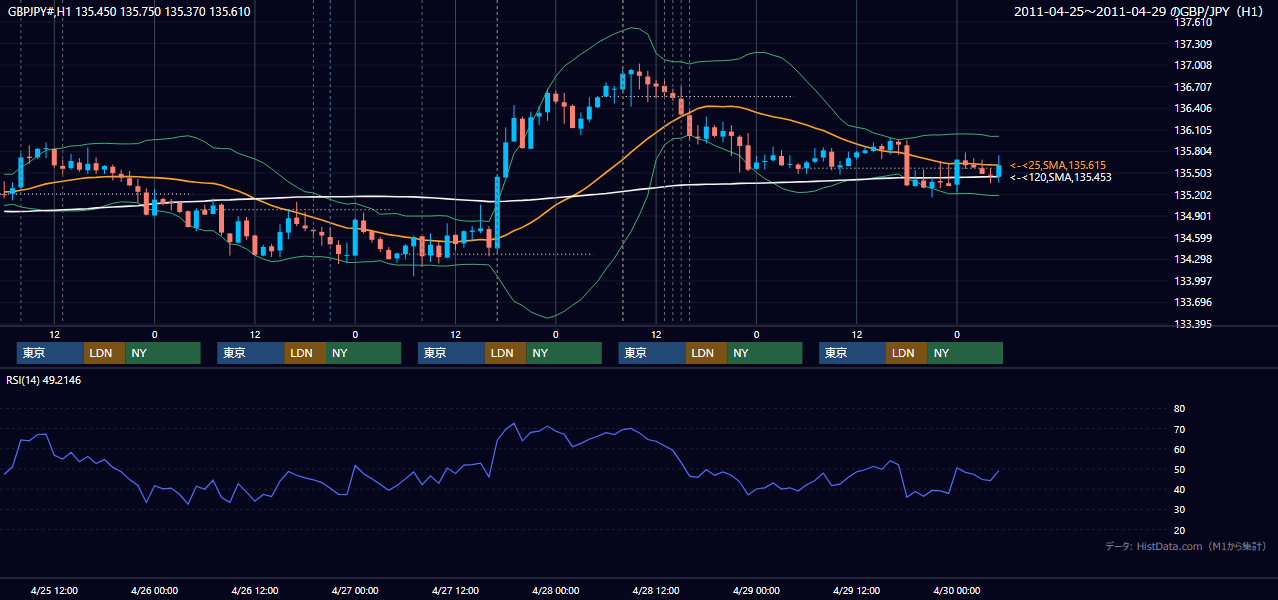Viewport: 1278px width, 600px height.
Task: Select the orange <-<25,SMA,135.615 label
Action: (x=1058, y=165)
